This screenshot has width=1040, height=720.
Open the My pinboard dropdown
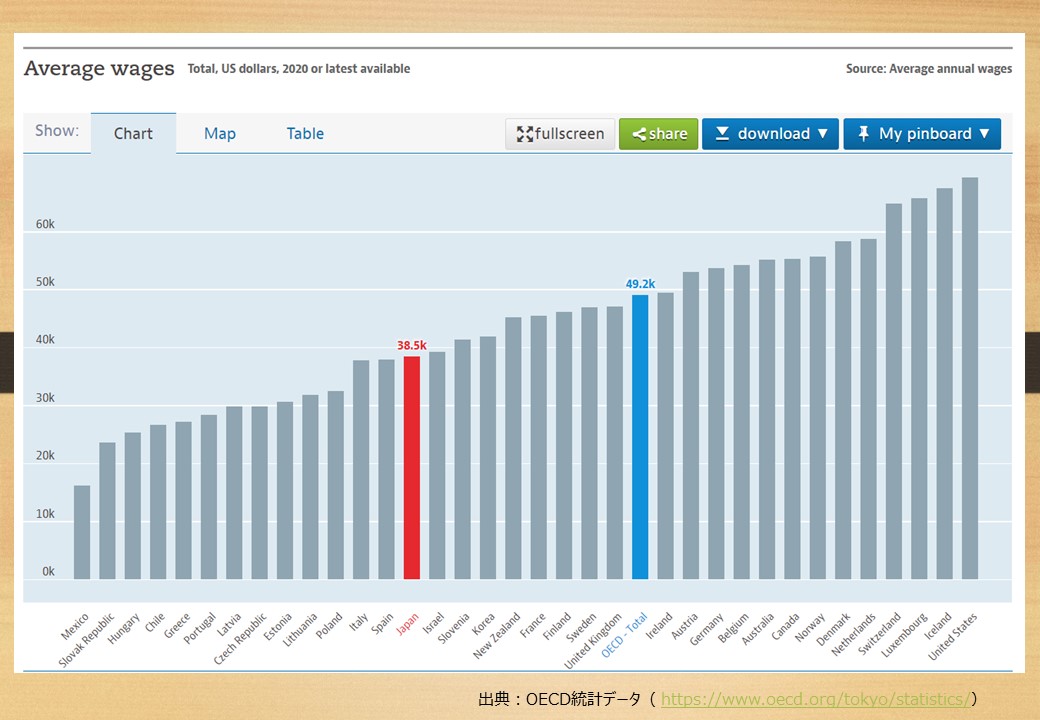(x=922, y=134)
